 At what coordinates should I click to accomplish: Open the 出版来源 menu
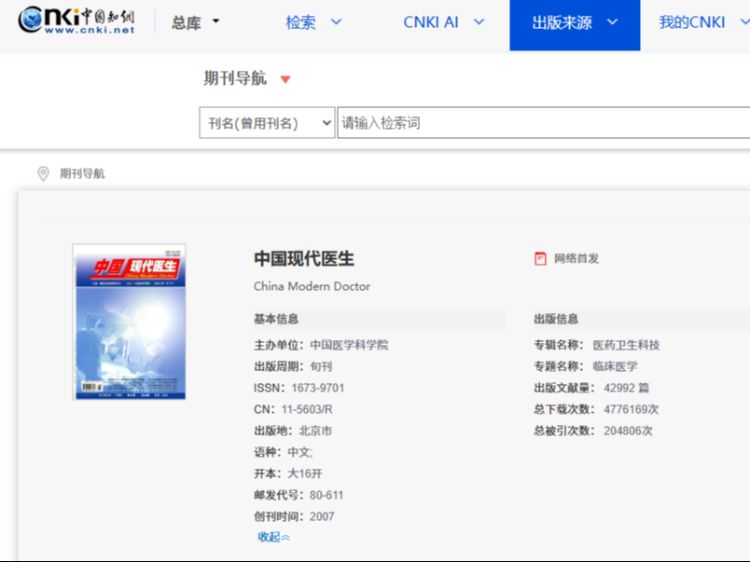point(574,25)
